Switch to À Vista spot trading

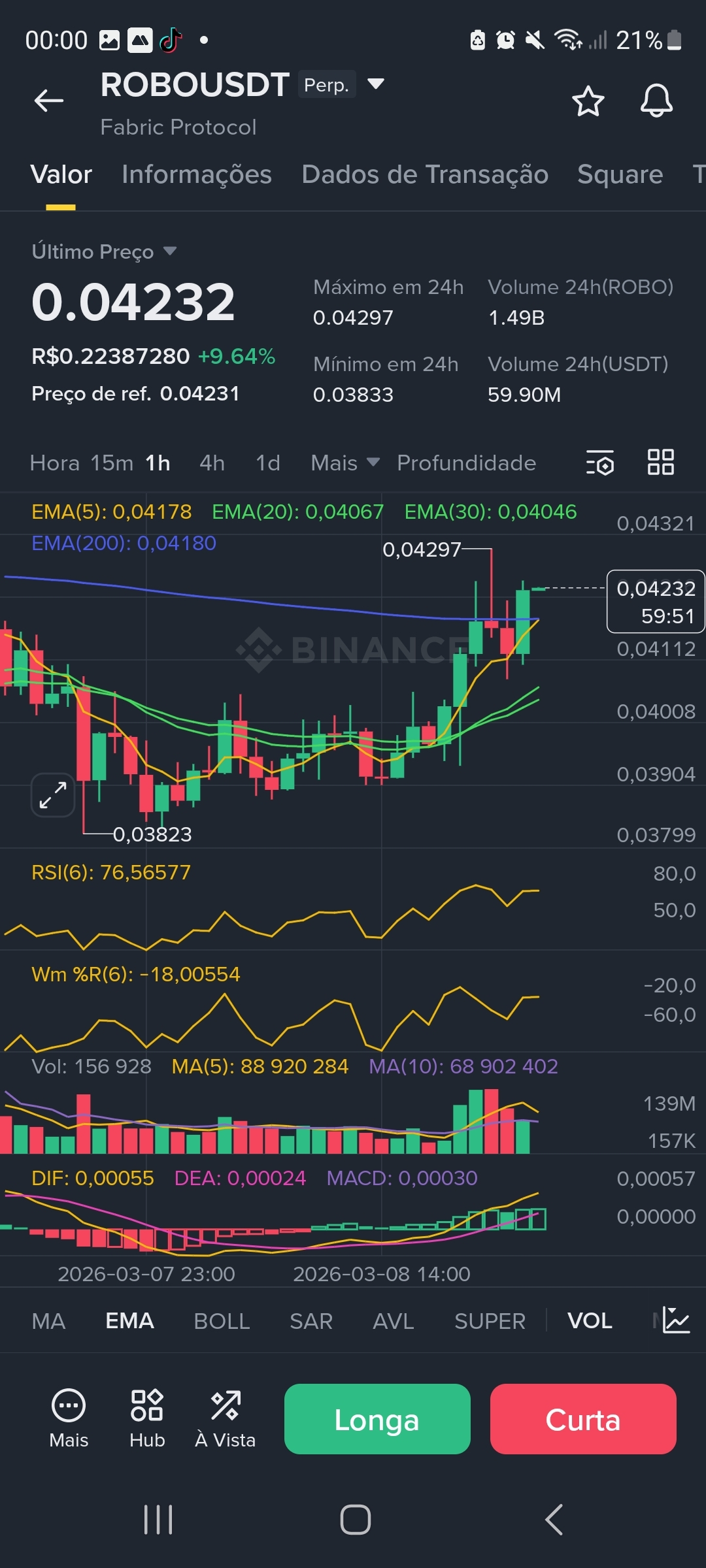click(x=226, y=1419)
